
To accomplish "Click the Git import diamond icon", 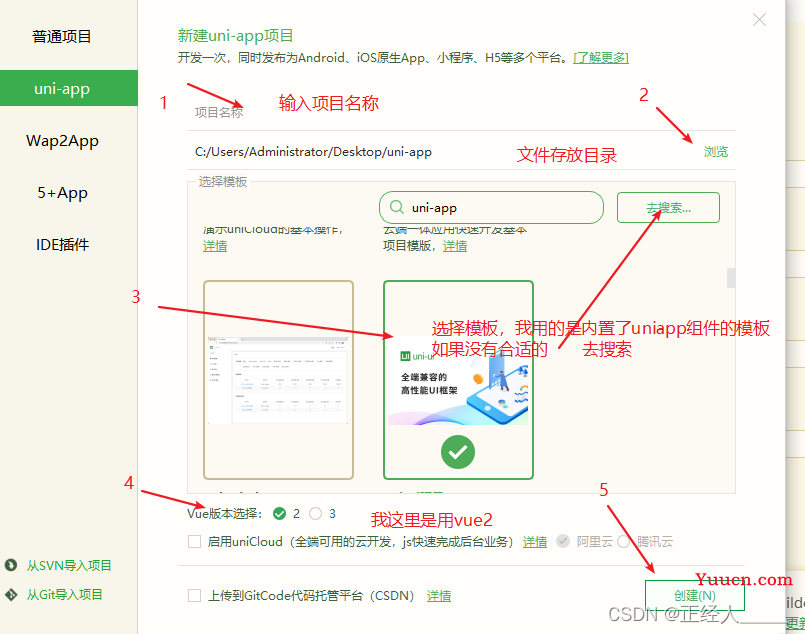I will point(11,594).
